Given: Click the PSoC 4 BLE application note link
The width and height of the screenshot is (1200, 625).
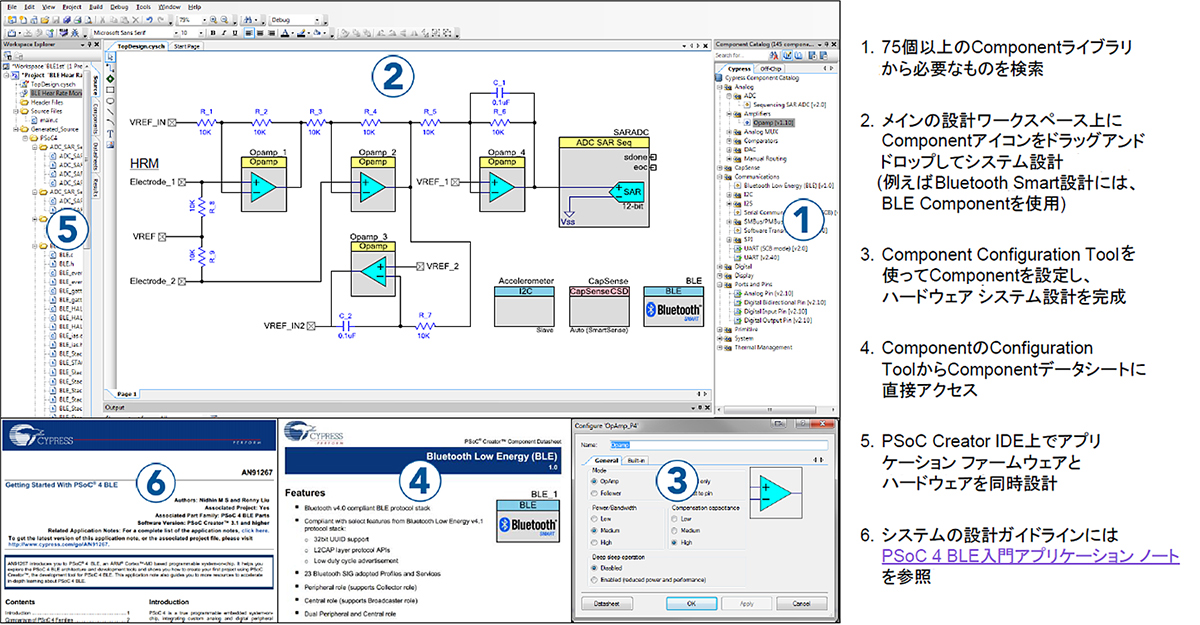Looking at the screenshot, I should click(x=1031, y=557).
